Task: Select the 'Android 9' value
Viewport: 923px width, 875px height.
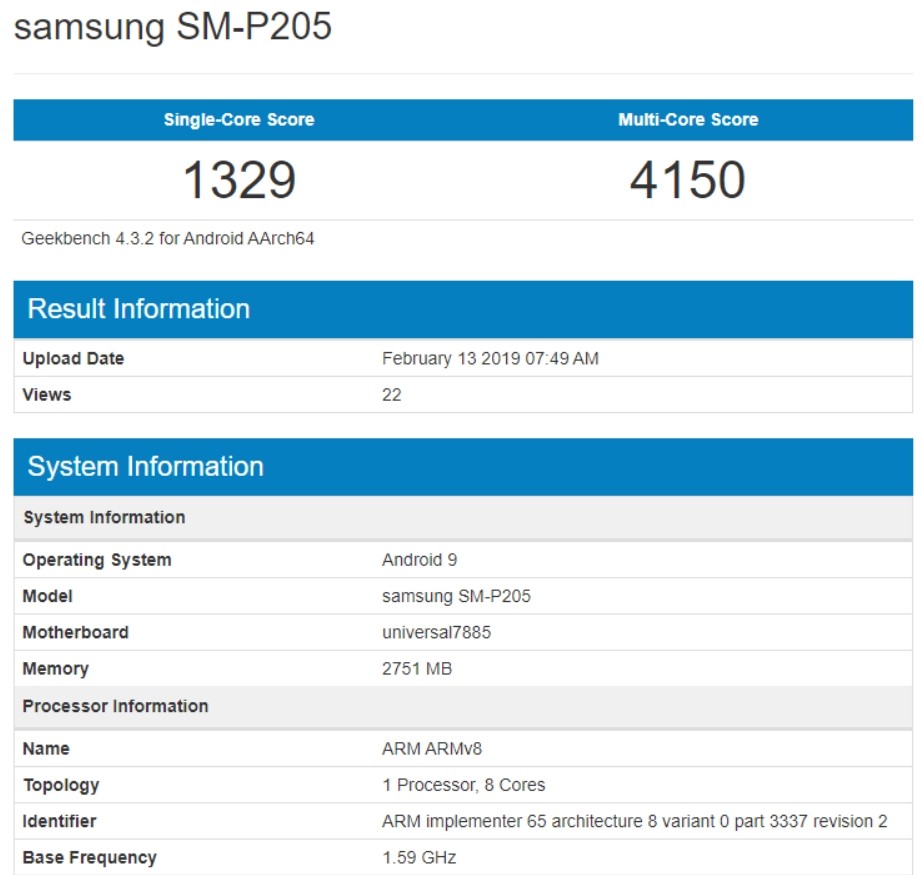Action: (420, 560)
